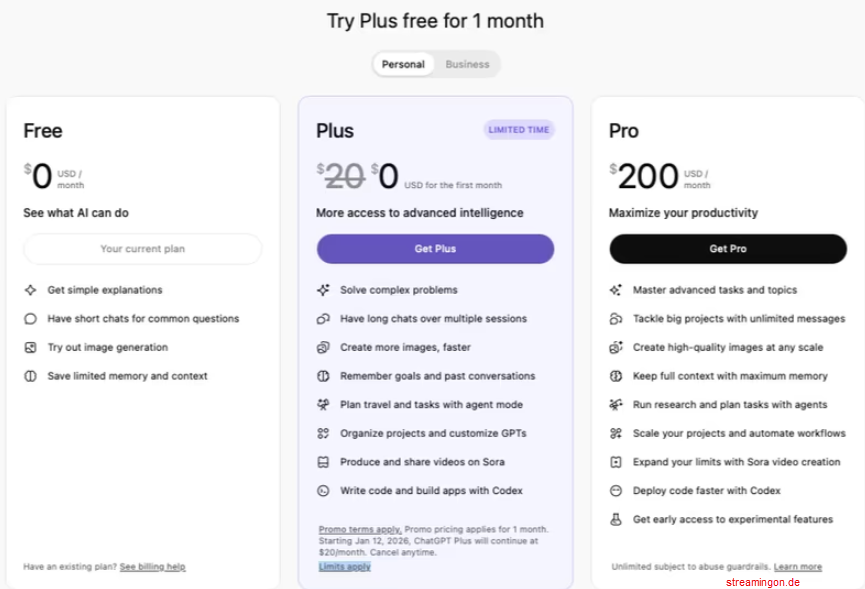The image size is (865, 589).
Task: Click the Codex icon beside Write code and build apps
Action: tap(323, 491)
